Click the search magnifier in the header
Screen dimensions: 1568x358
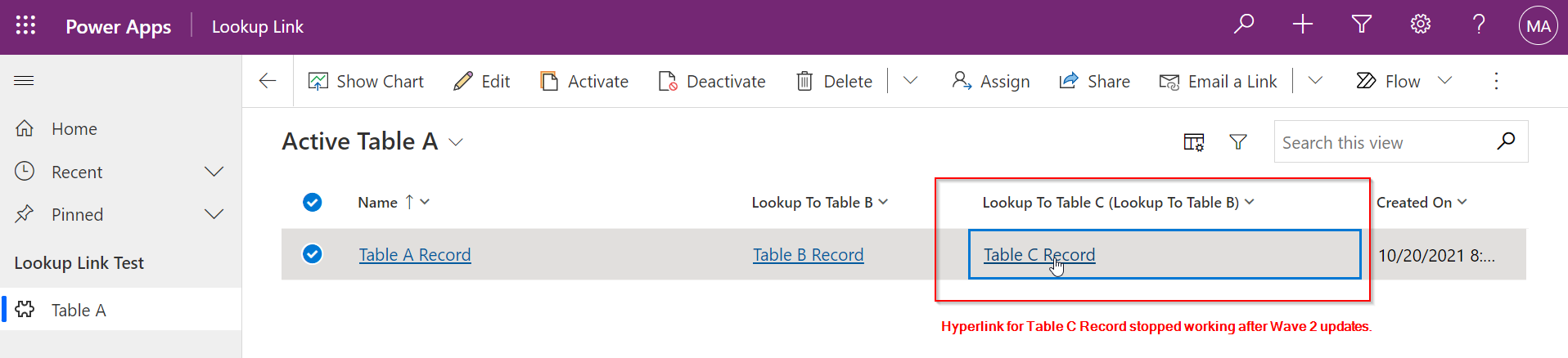(1244, 25)
